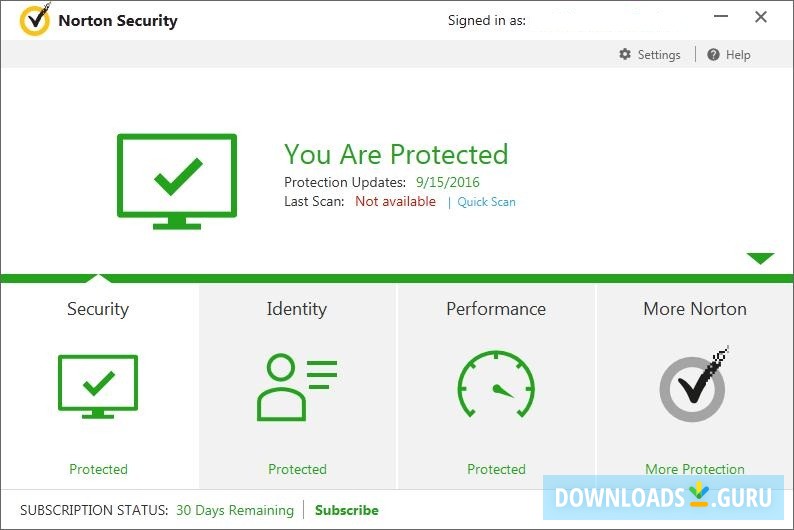Open the Help menu label
The height and width of the screenshot is (530, 794).
738,55
